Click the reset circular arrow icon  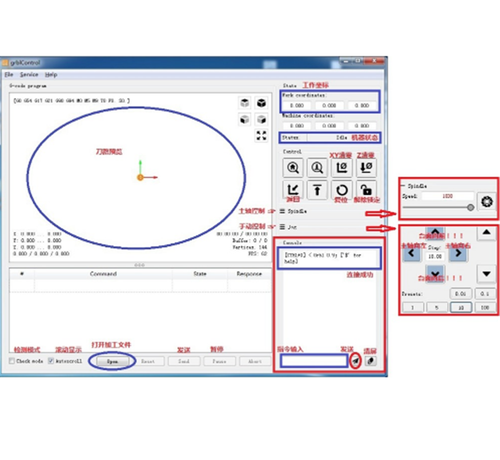coord(341,190)
